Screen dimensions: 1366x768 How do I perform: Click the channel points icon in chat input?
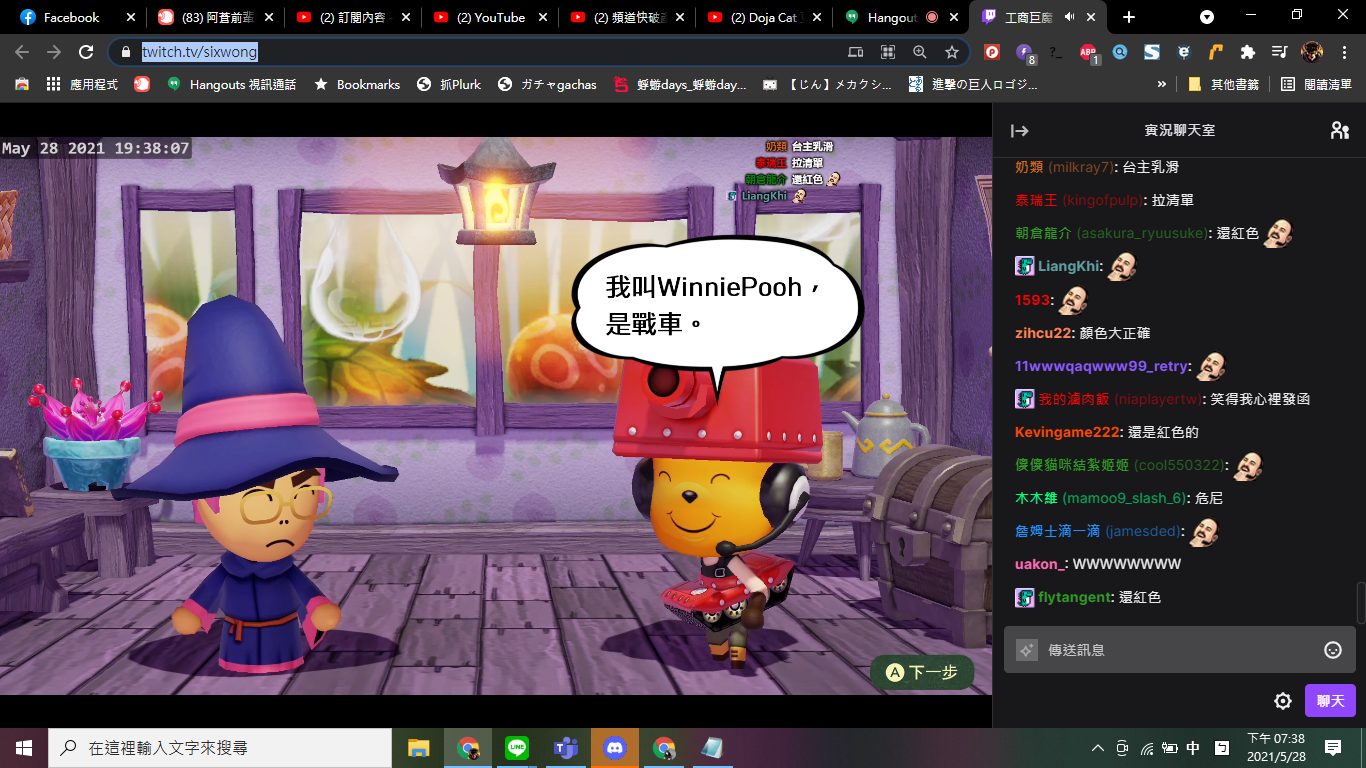tap(1026, 650)
